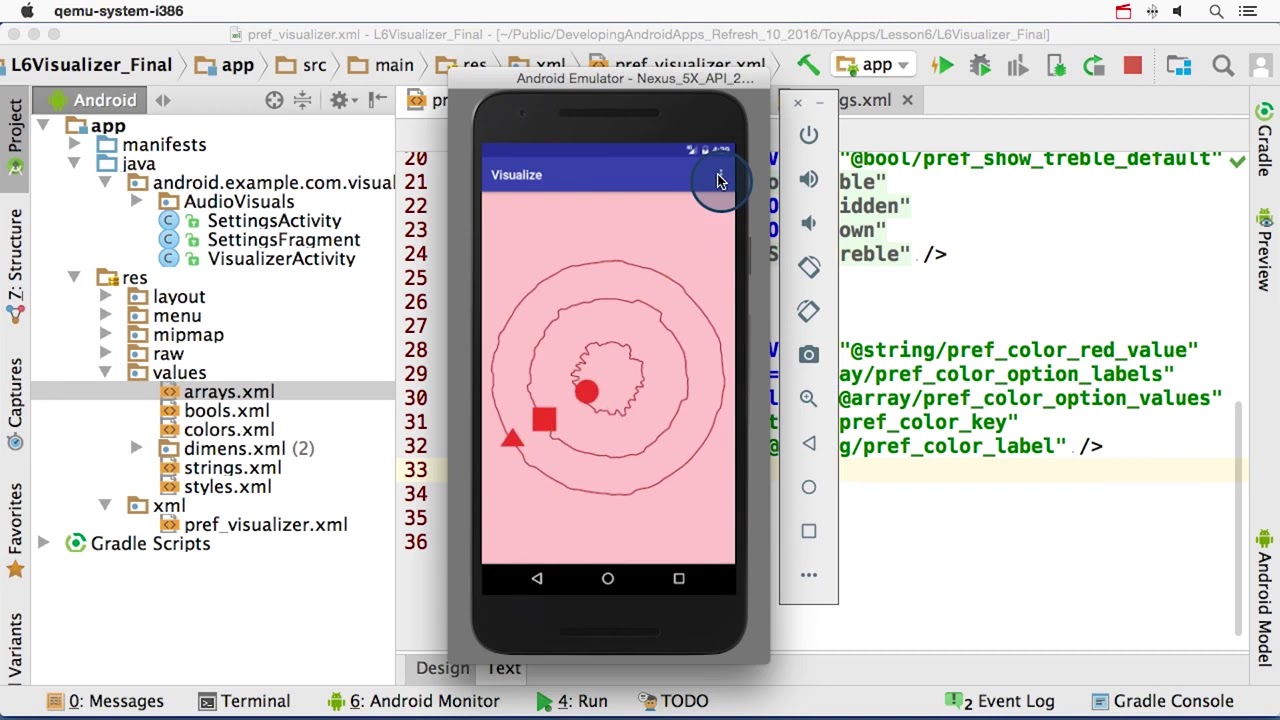Collapse the app module tree node

(43, 126)
